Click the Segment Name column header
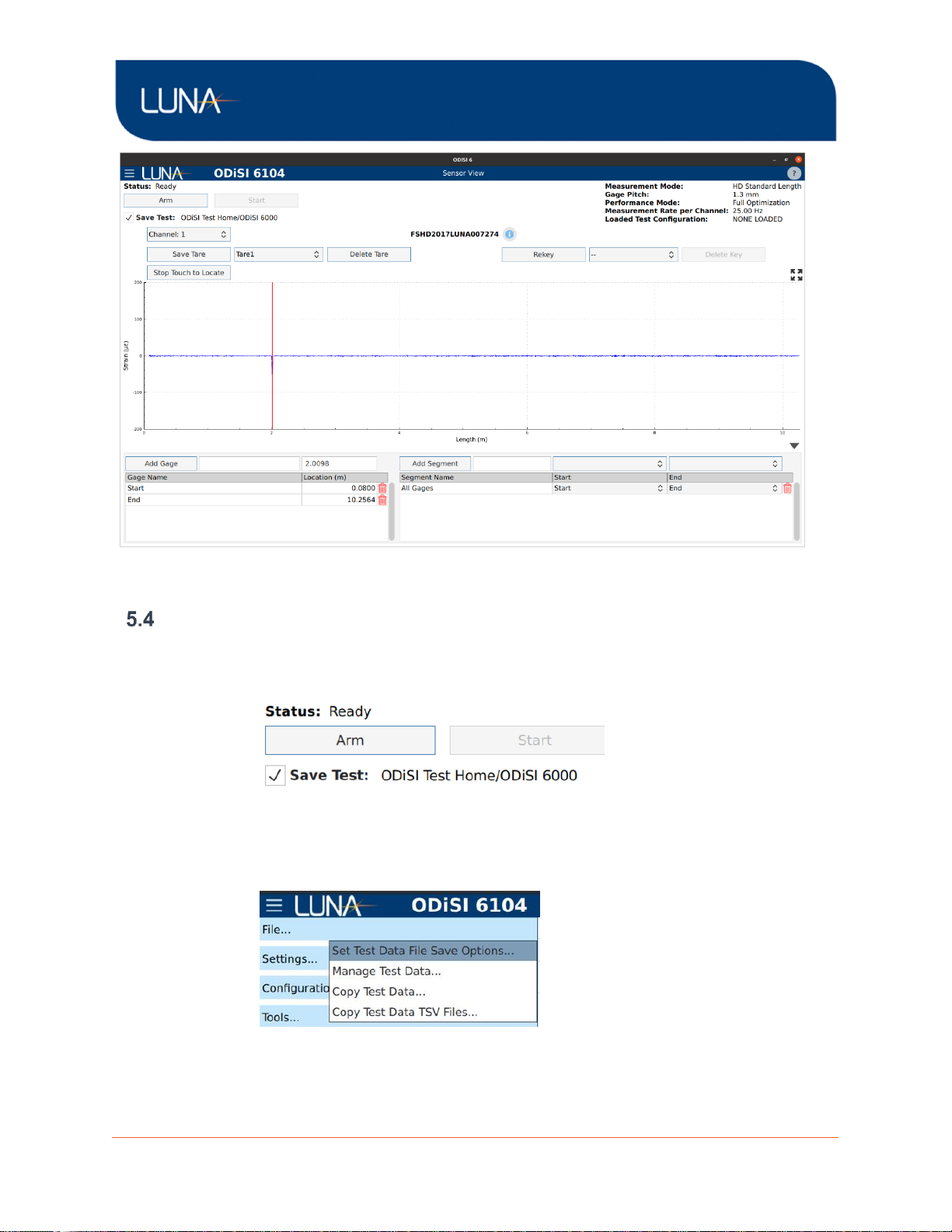952x1232 pixels. pos(476,477)
